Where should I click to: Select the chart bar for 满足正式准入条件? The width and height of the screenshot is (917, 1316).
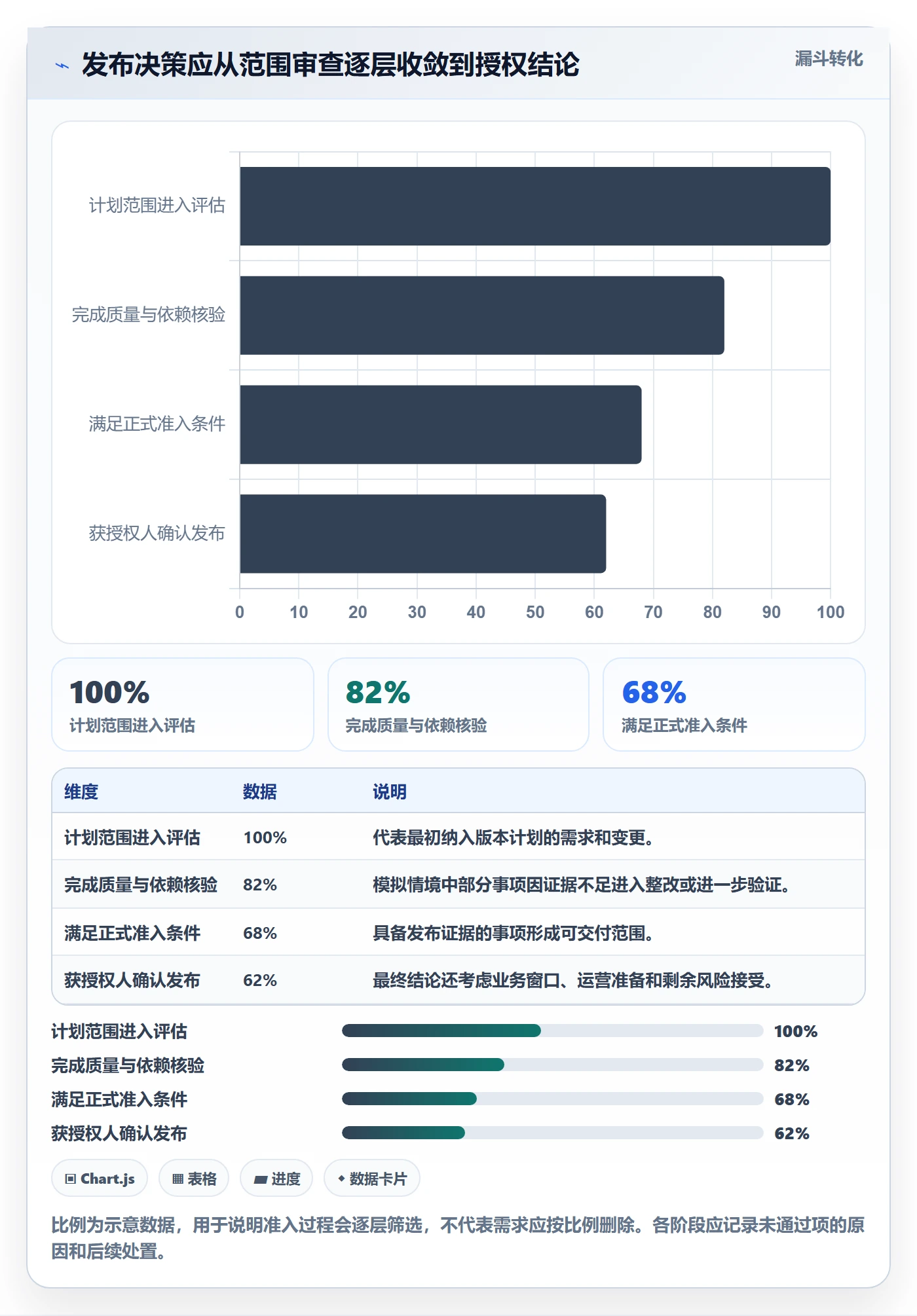(441, 424)
